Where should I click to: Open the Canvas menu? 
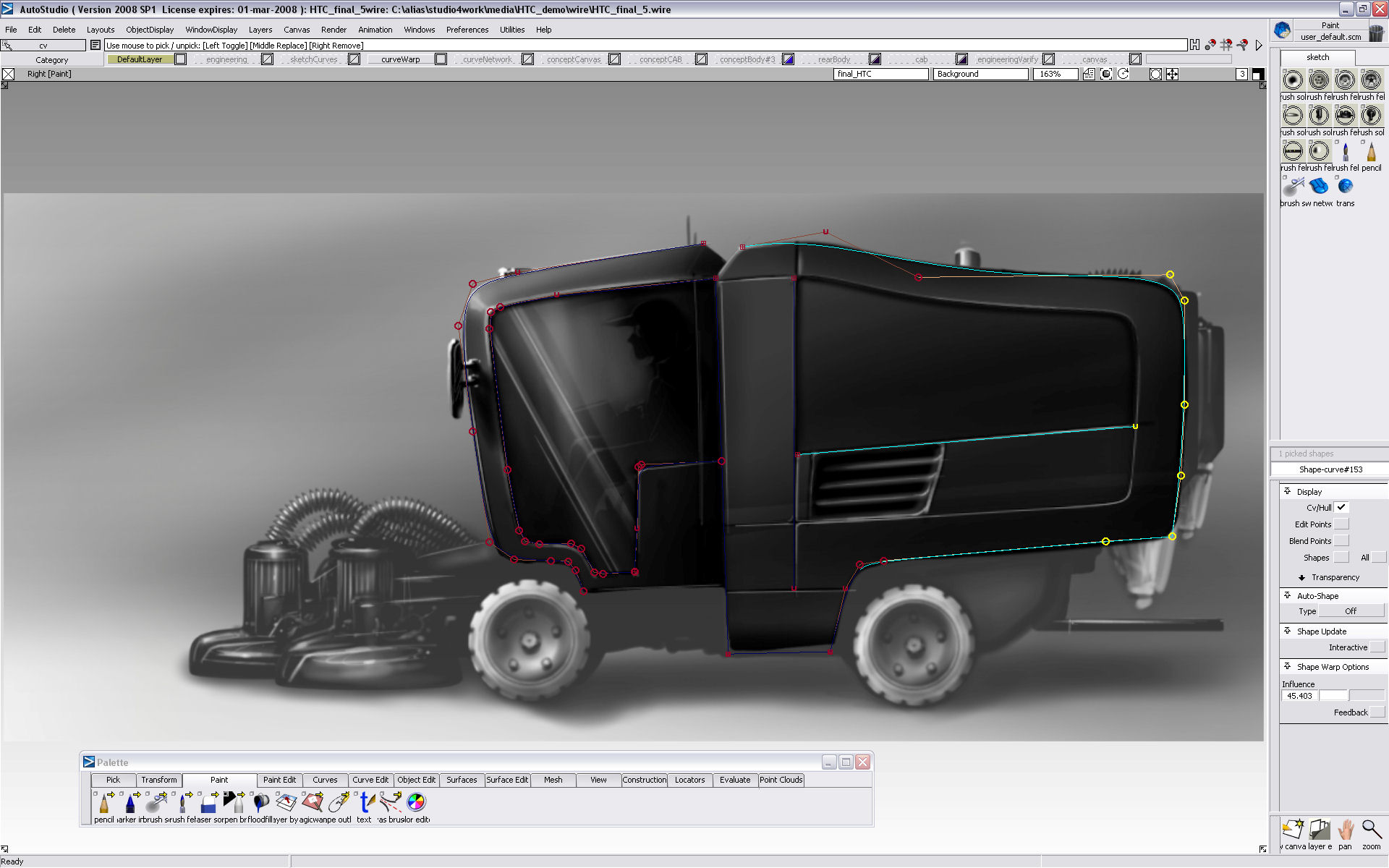296,30
